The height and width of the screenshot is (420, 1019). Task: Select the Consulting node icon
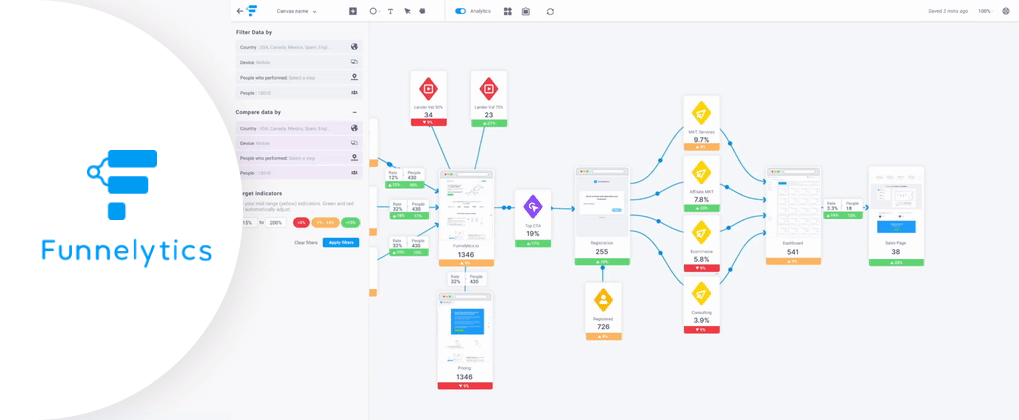pyautogui.click(x=701, y=294)
